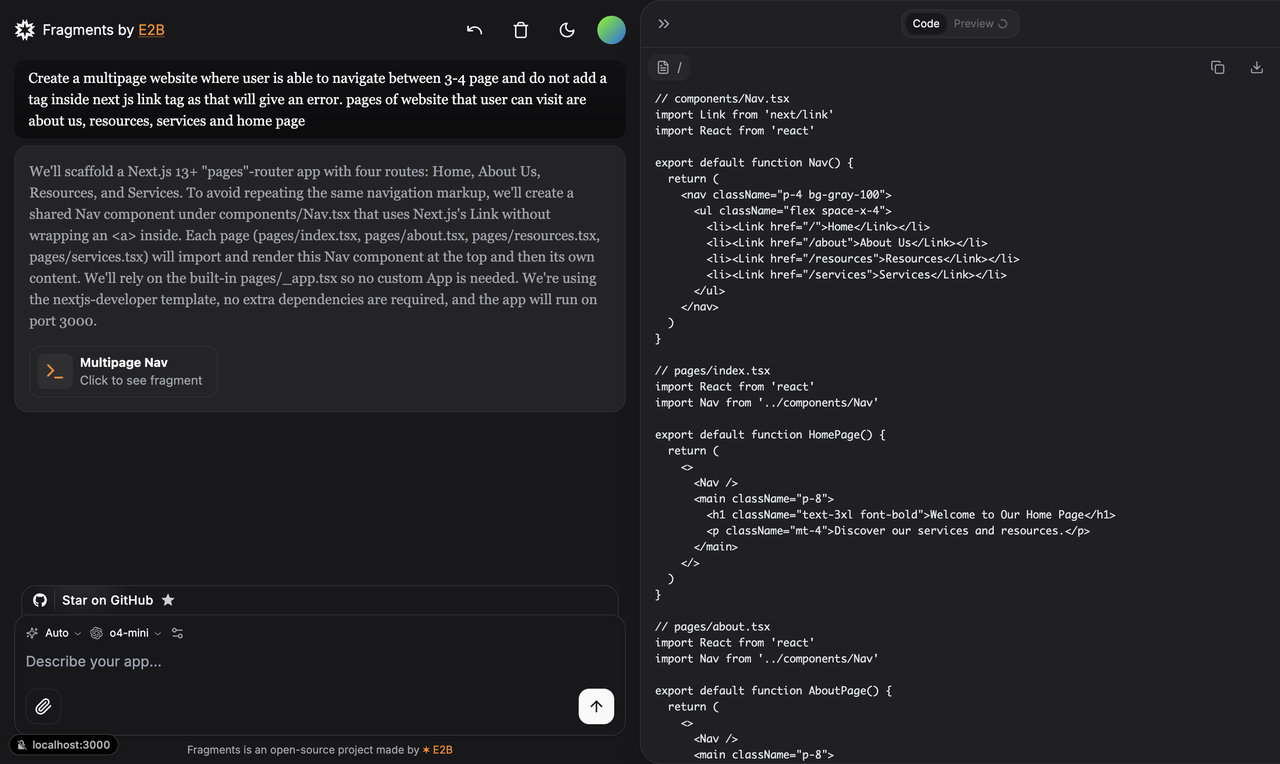Toggle dark mode with the moon icon
This screenshot has height=764, width=1280.
point(567,30)
